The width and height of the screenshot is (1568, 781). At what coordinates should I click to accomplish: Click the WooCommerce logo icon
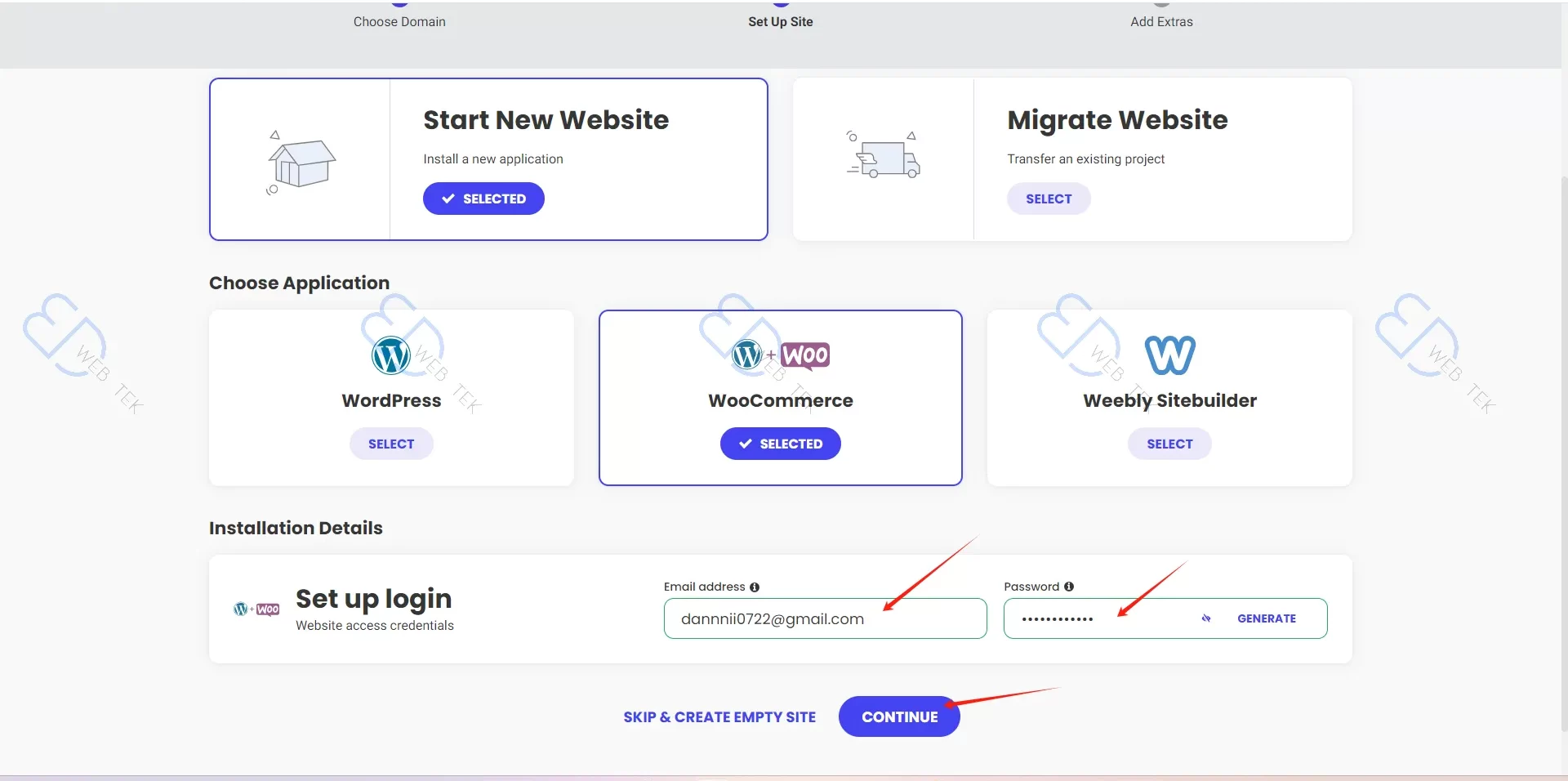(781, 355)
